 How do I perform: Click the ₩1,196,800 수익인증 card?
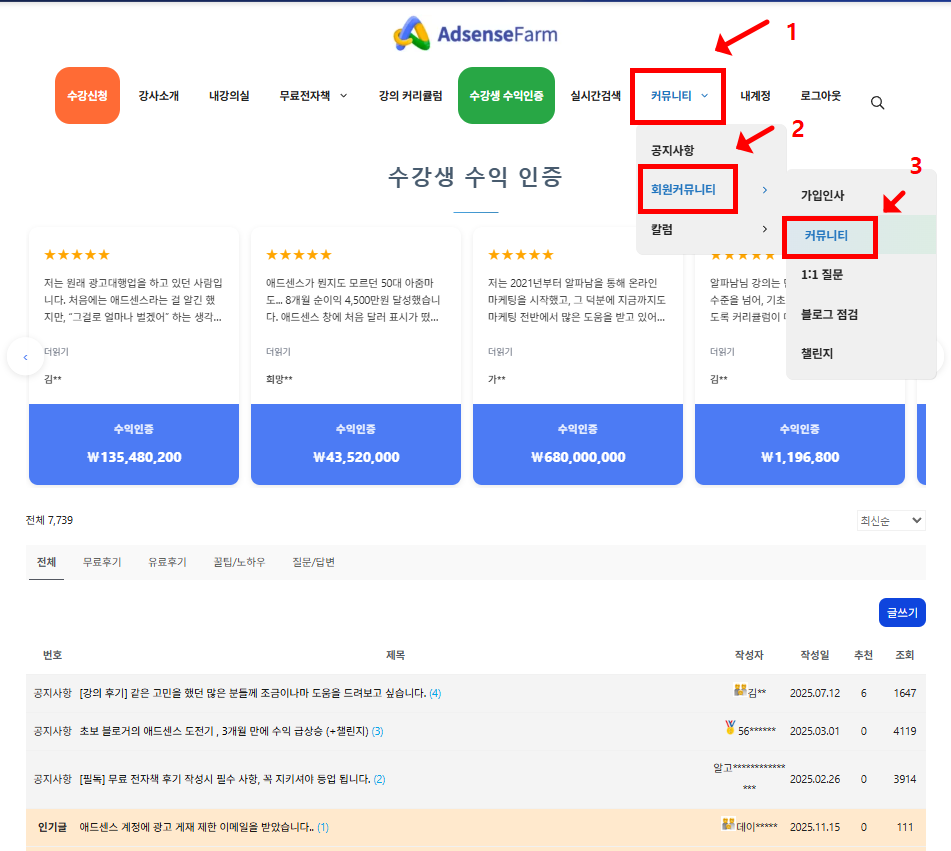point(800,445)
